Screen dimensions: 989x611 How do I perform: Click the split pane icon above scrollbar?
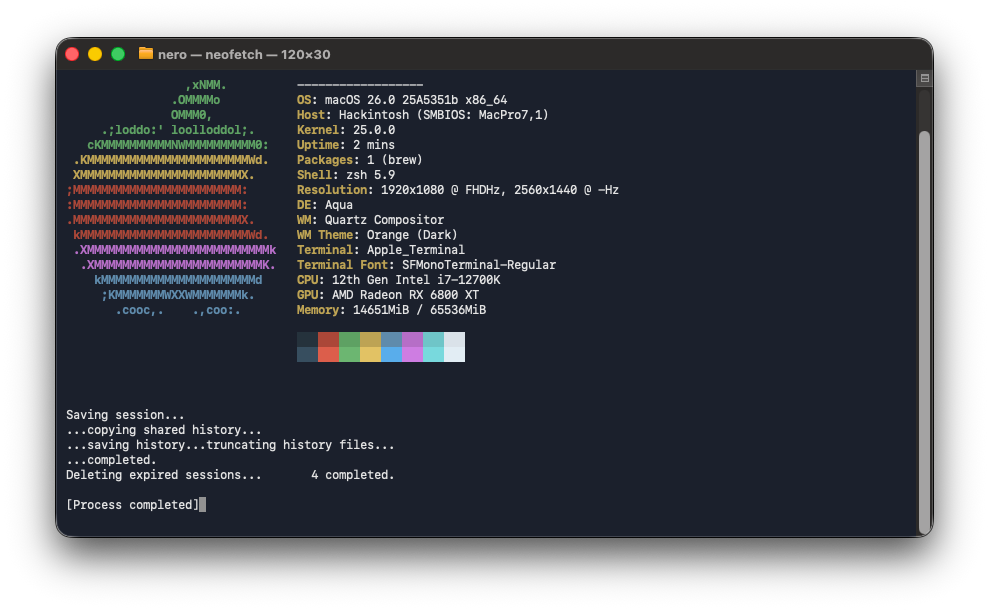coord(925,78)
